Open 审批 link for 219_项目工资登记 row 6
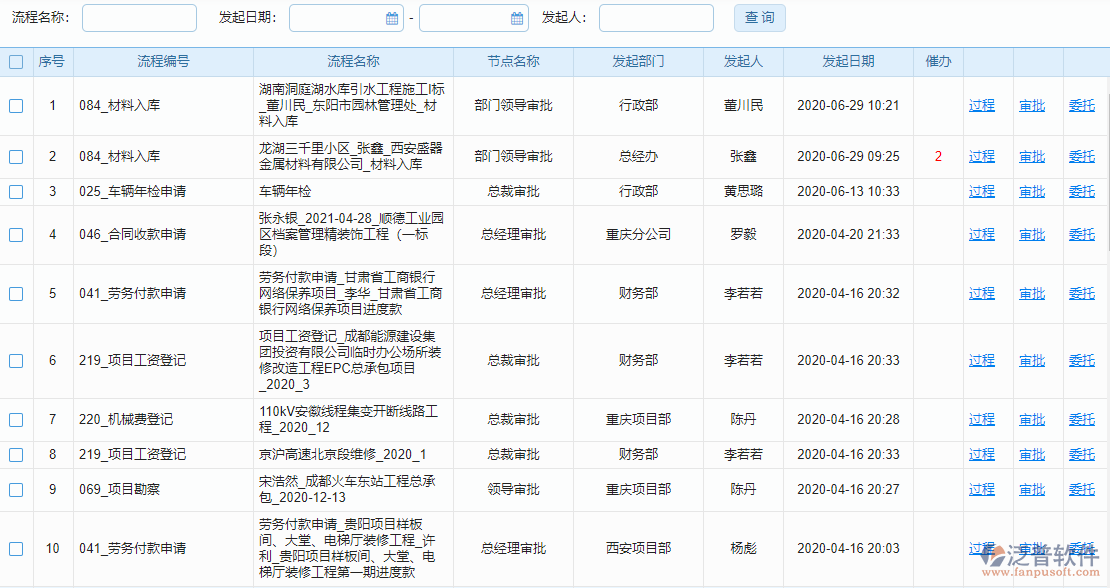The height and width of the screenshot is (588, 1110). tap(1032, 360)
